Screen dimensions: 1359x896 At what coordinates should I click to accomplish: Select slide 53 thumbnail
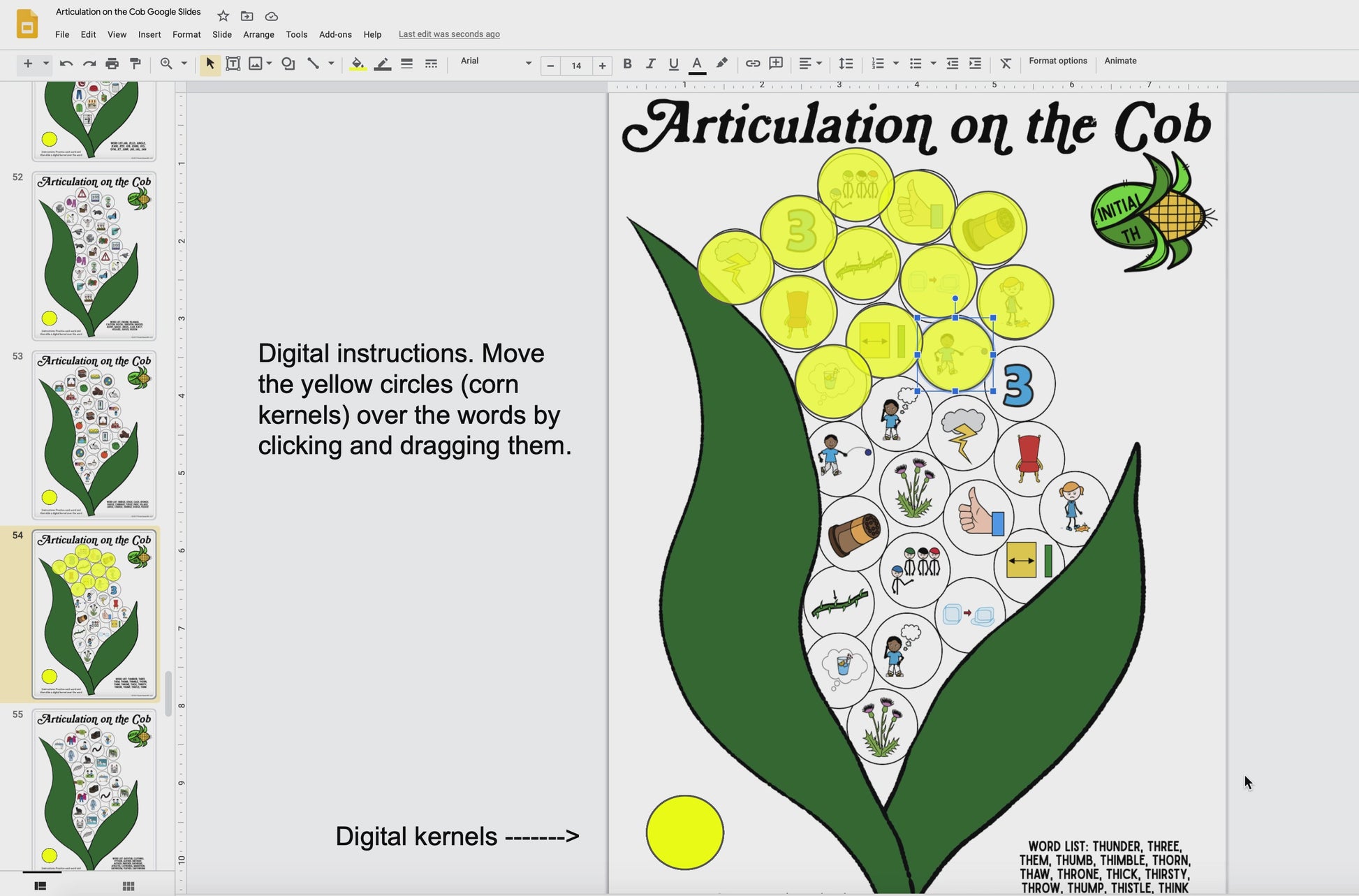coord(94,435)
